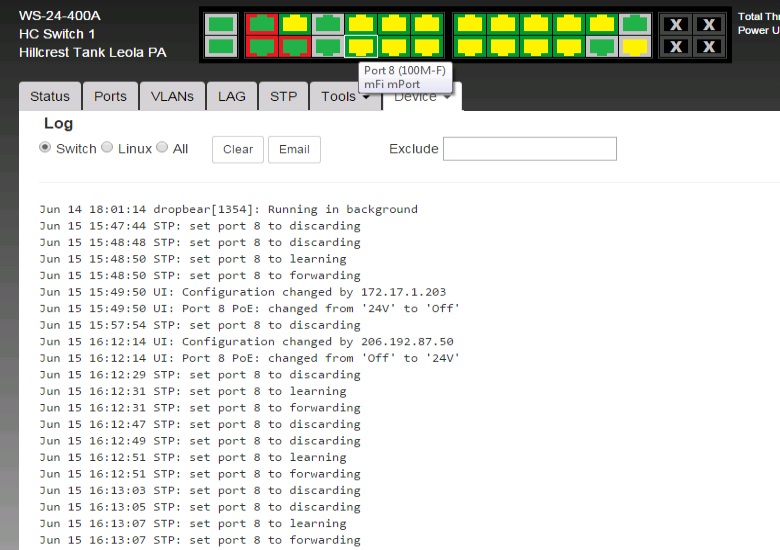Go to the STP tab
Viewport: 780px width, 550px height.
pyautogui.click(x=283, y=96)
